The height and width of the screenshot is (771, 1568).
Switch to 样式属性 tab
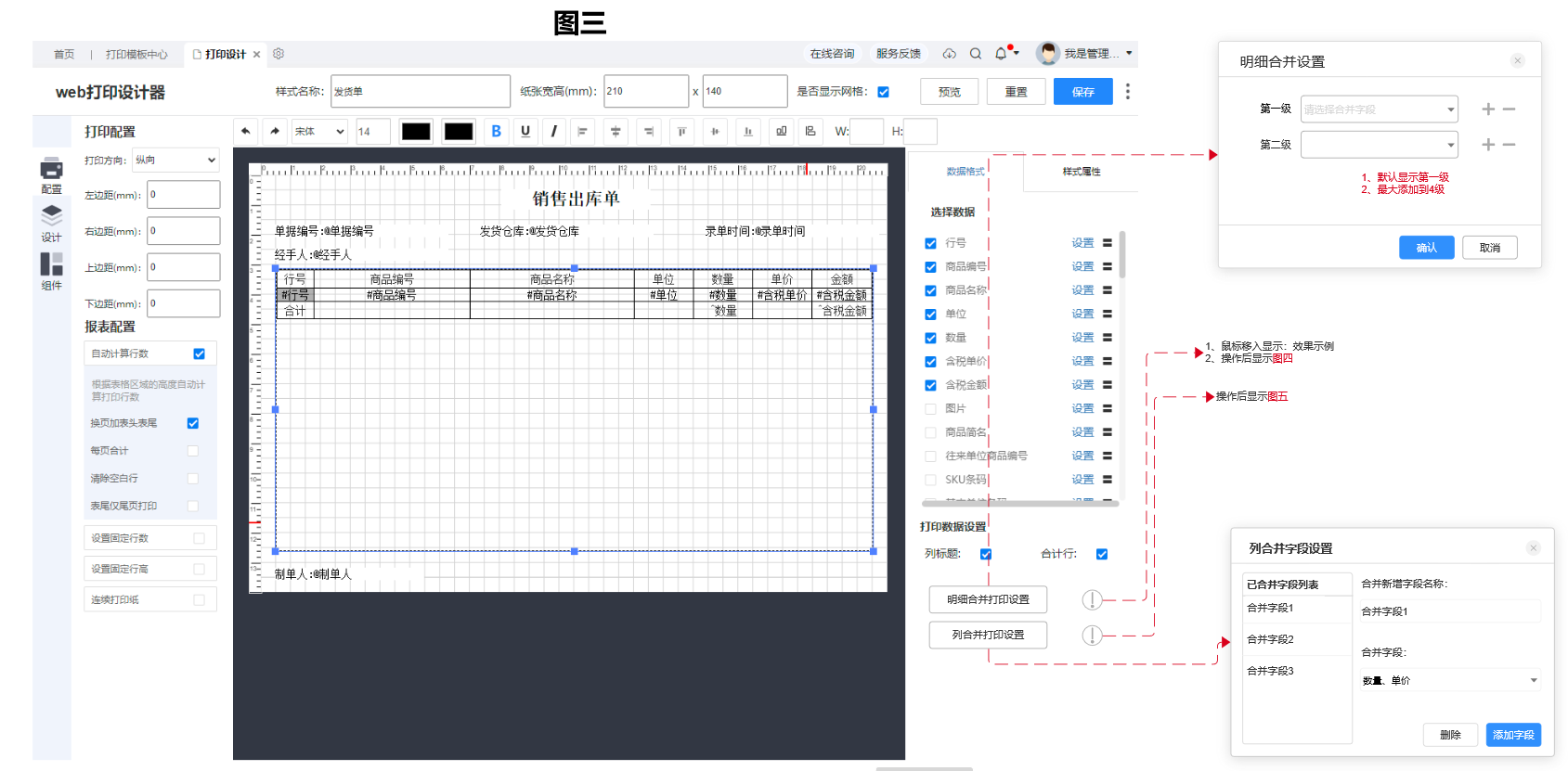pyautogui.click(x=1082, y=172)
